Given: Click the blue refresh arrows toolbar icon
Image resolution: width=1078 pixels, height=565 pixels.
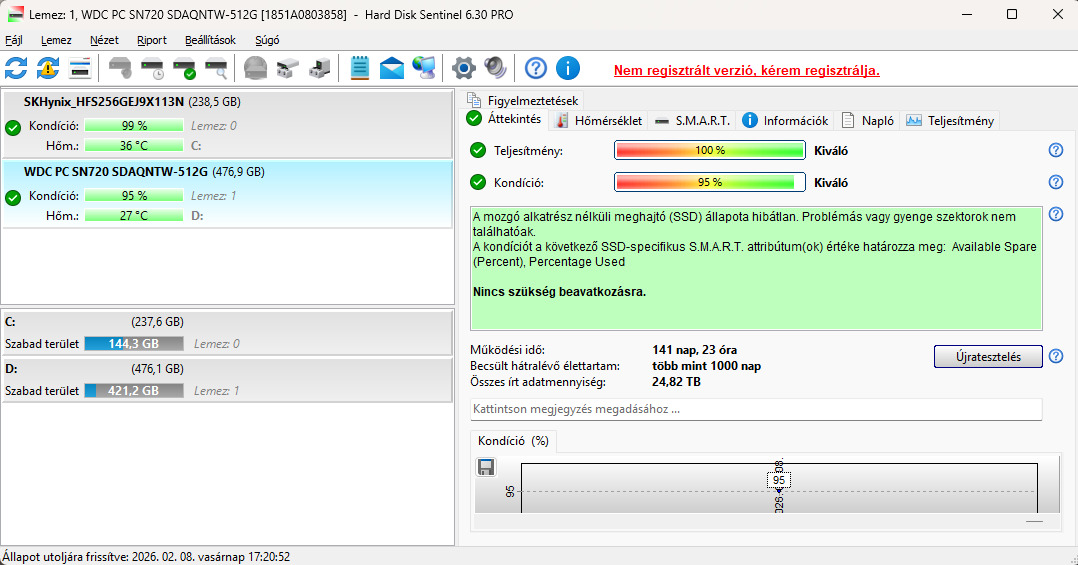Looking at the screenshot, I should (16, 68).
